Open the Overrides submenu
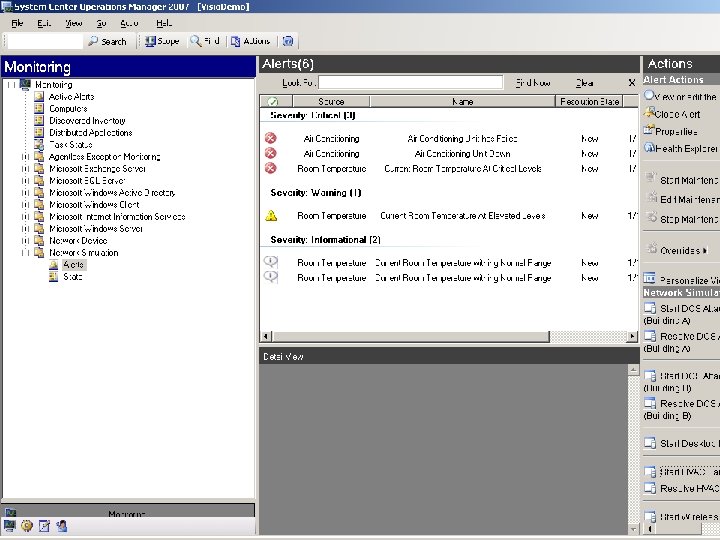Screen dimensions: 720x540 pyautogui.click(x=678, y=250)
